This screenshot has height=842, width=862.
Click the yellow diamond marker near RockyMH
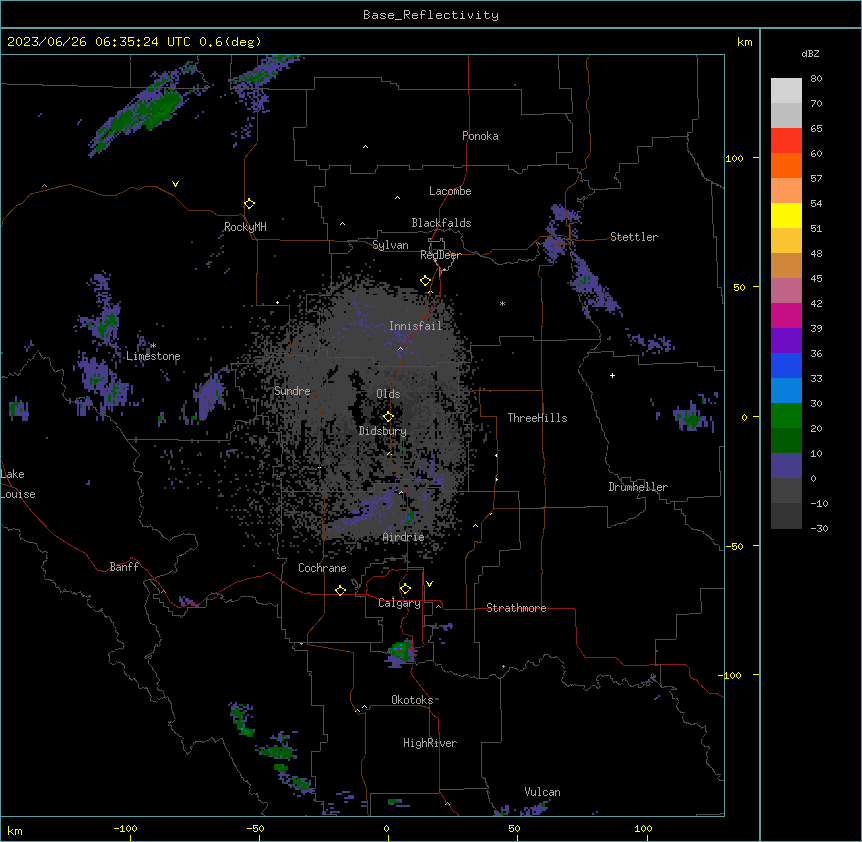click(x=250, y=204)
